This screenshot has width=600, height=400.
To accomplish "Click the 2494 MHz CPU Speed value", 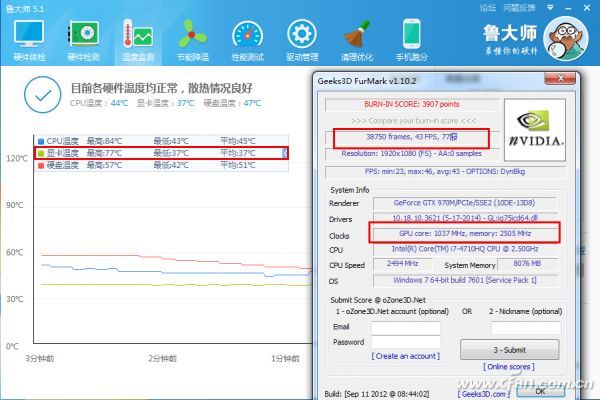I will coord(403,264).
